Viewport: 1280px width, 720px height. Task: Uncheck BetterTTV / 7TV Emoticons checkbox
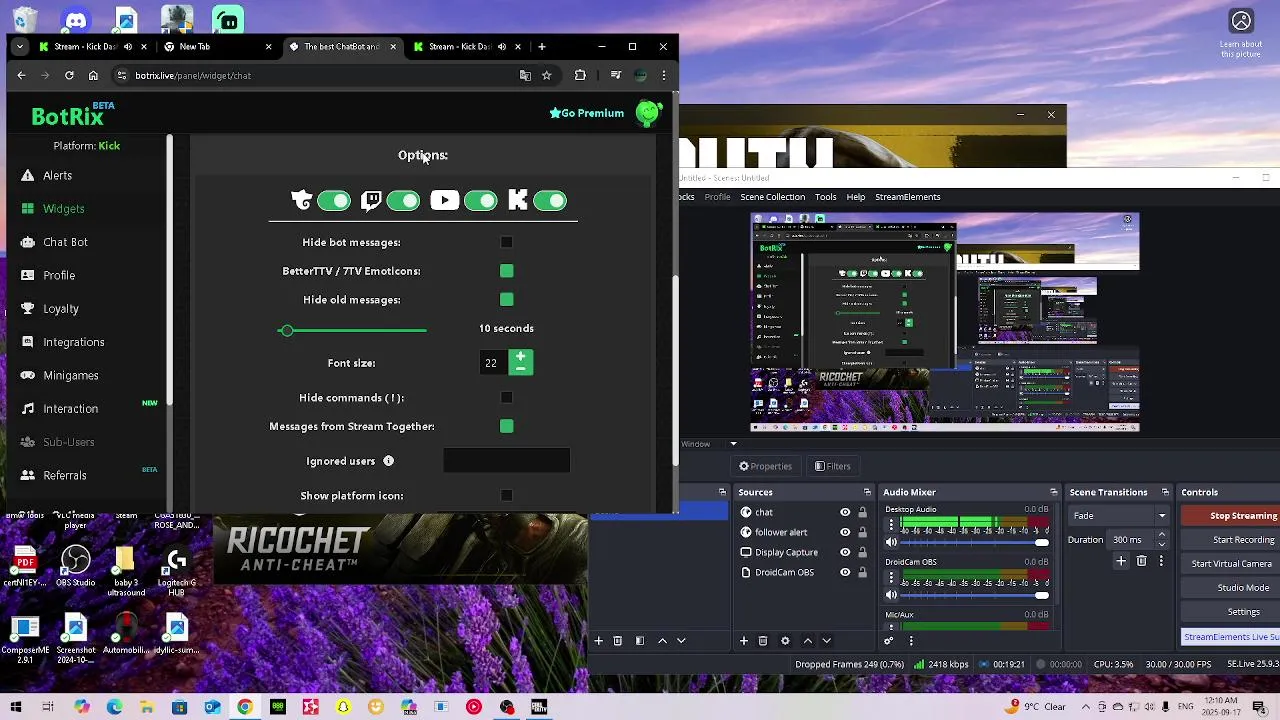pyautogui.click(x=507, y=271)
